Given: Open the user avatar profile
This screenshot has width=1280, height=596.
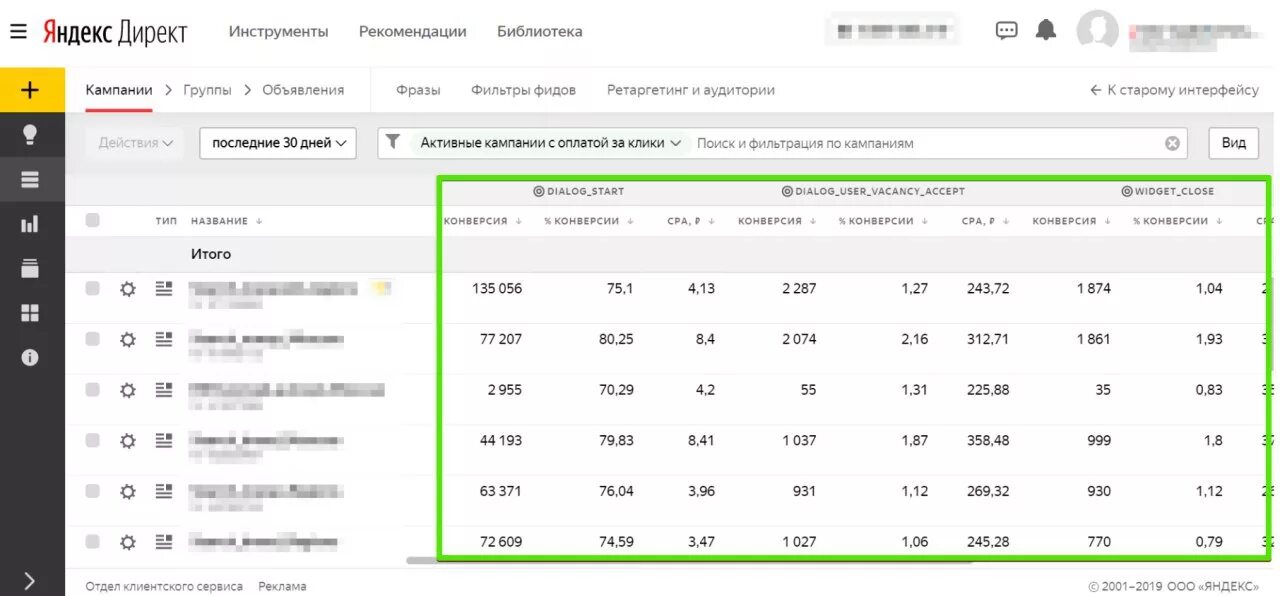Looking at the screenshot, I should pyautogui.click(x=1097, y=31).
